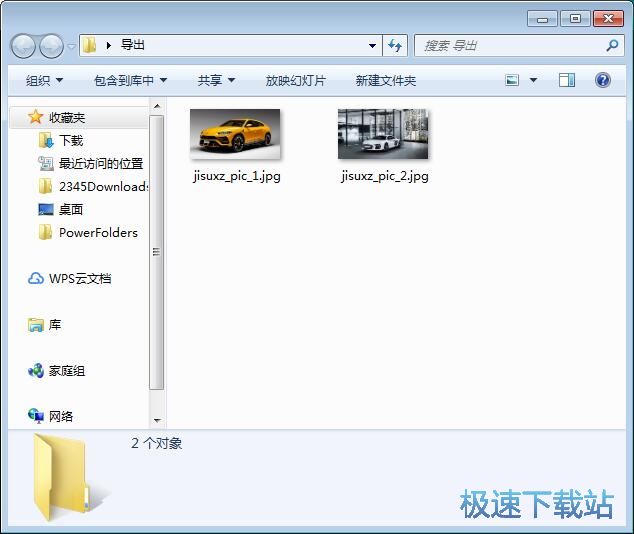This screenshot has height=534, width=634.
Task: Open the 包含到库中 menu
Action: pos(130,80)
